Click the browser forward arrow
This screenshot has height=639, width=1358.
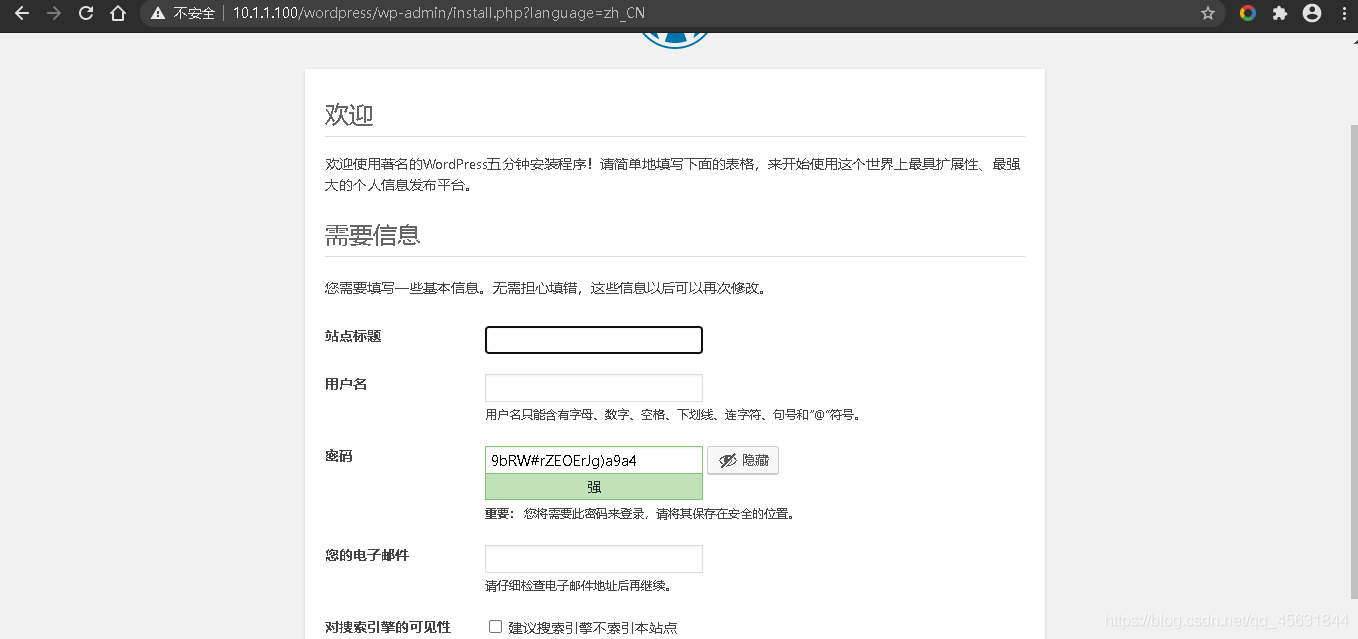pyautogui.click(x=54, y=13)
